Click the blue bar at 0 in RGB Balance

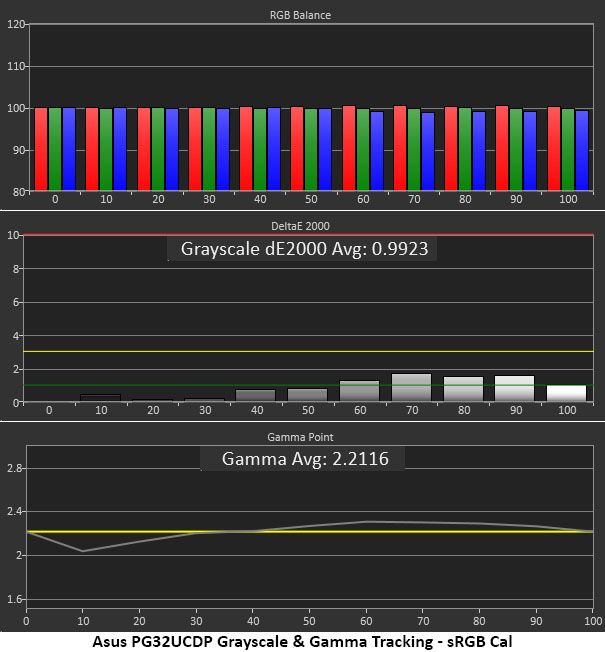[x=69, y=149]
